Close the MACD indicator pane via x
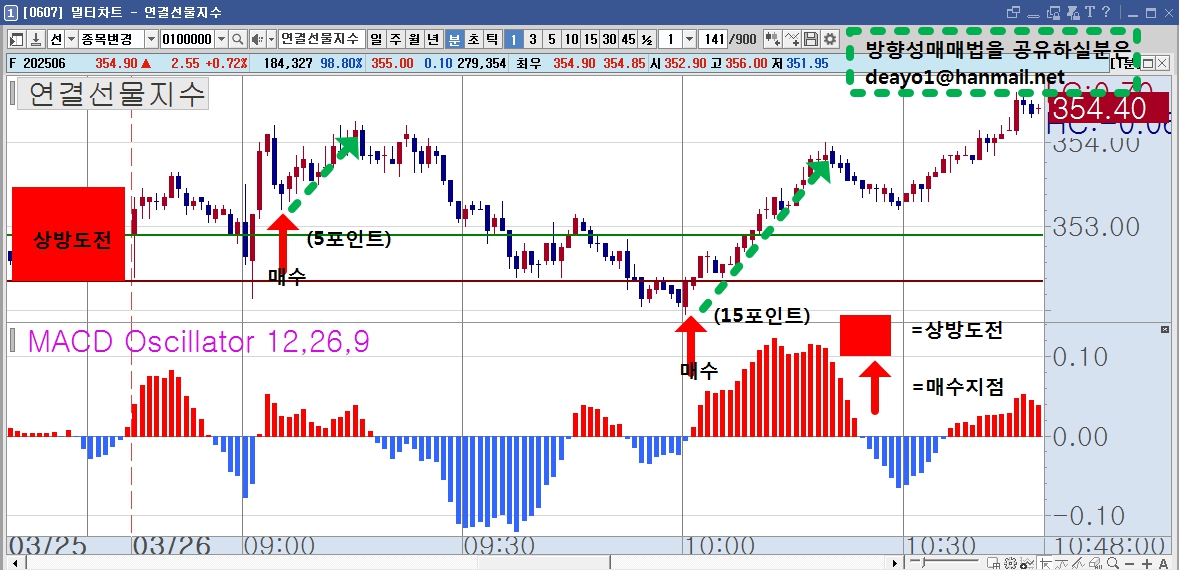Screen dimensions: 1179x570 [x=1165, y=329]
